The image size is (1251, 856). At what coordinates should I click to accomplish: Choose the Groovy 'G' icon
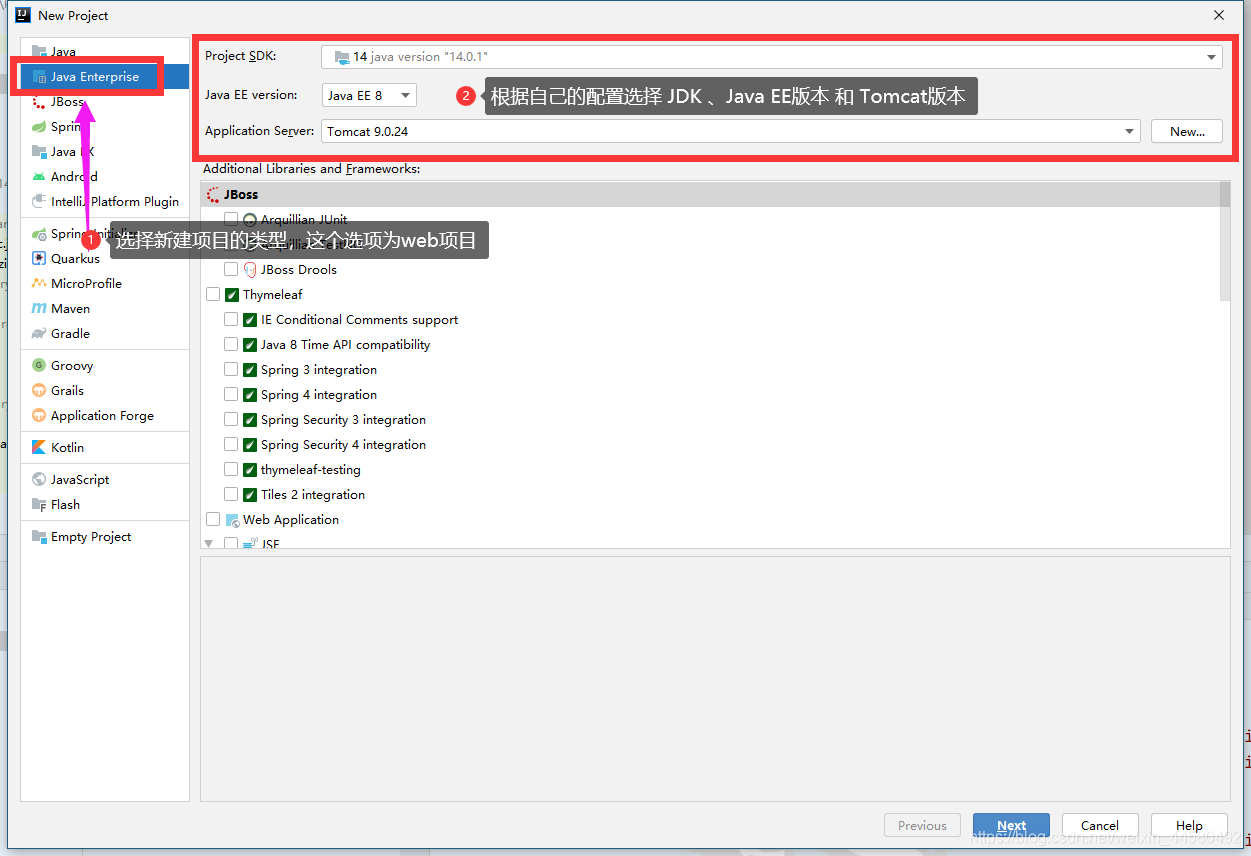pyautogui.click(x=39, y=366)
